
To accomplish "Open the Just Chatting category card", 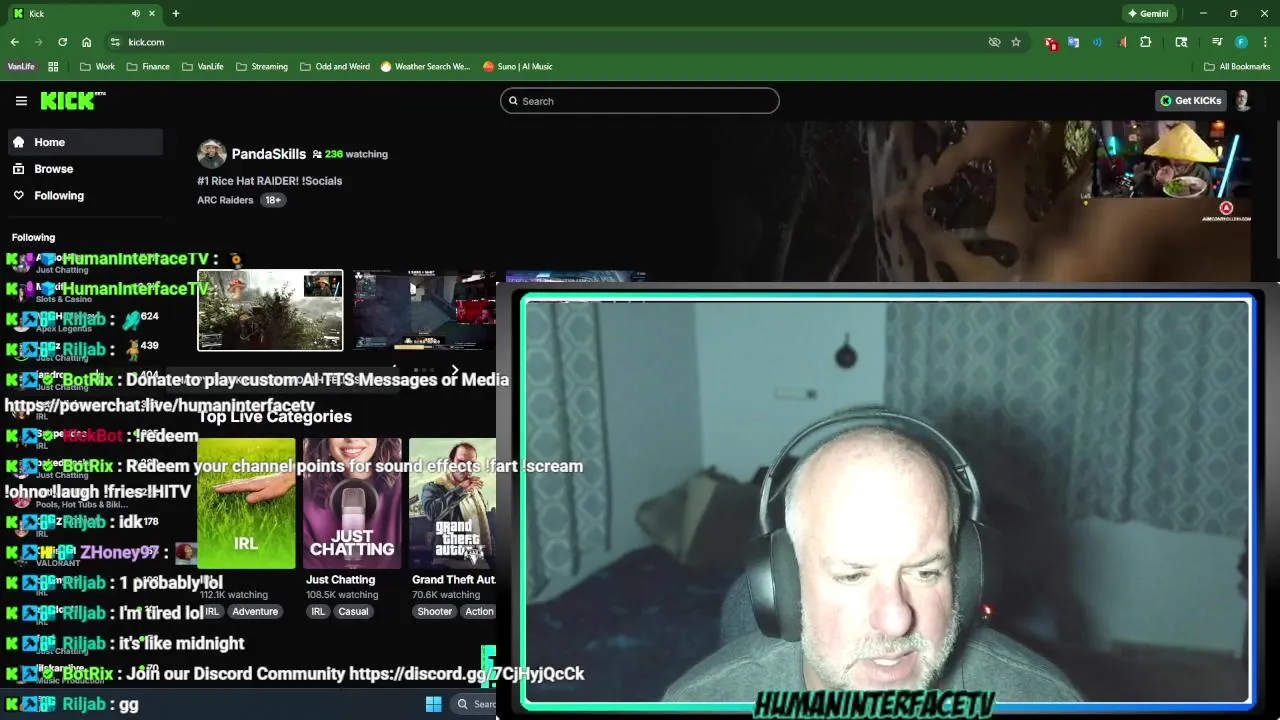I will tap(352, 503).
